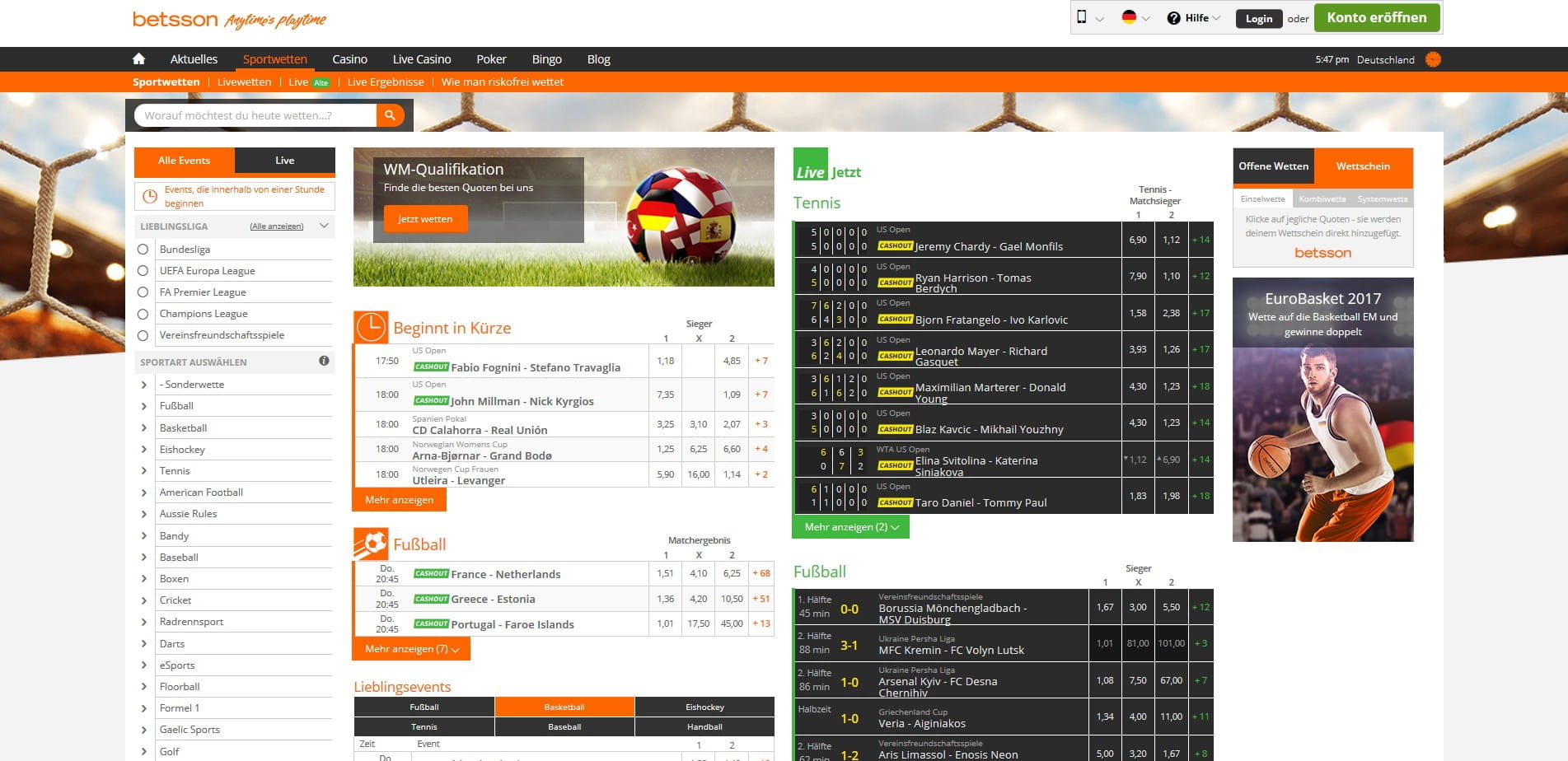The height and width of the screenshot is (761, 1568).
Task: Select Kombiwette bet type tab
Action: 1322,198
